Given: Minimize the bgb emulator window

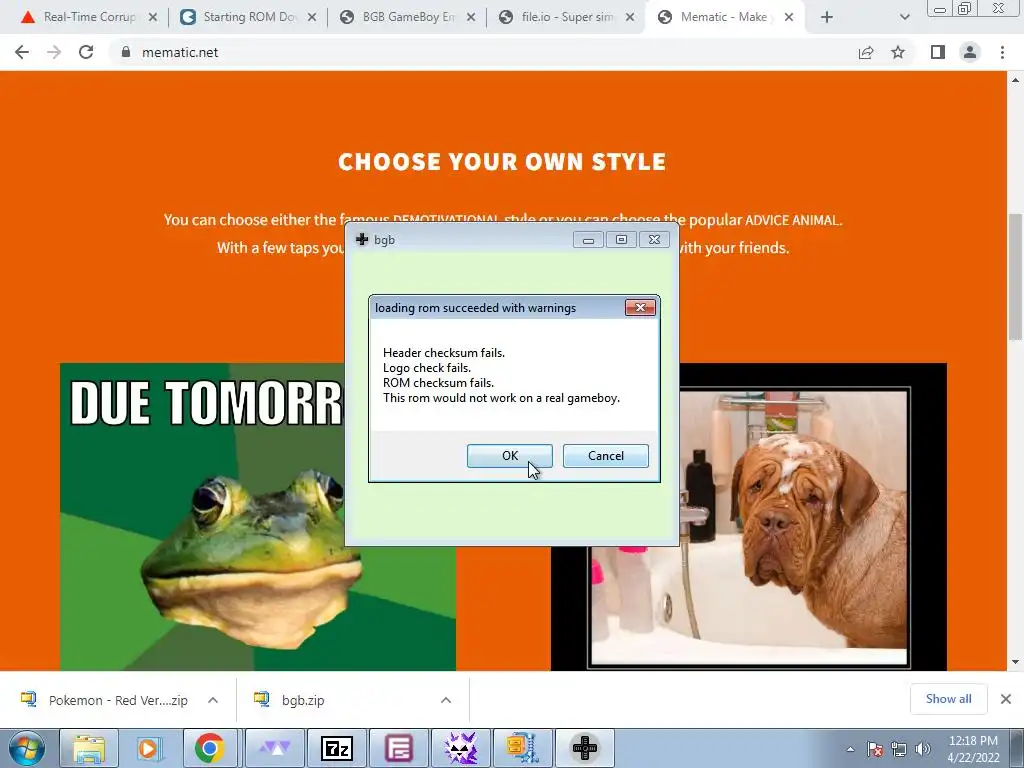Looking at the screenshot, I should (x=588, y=240).
